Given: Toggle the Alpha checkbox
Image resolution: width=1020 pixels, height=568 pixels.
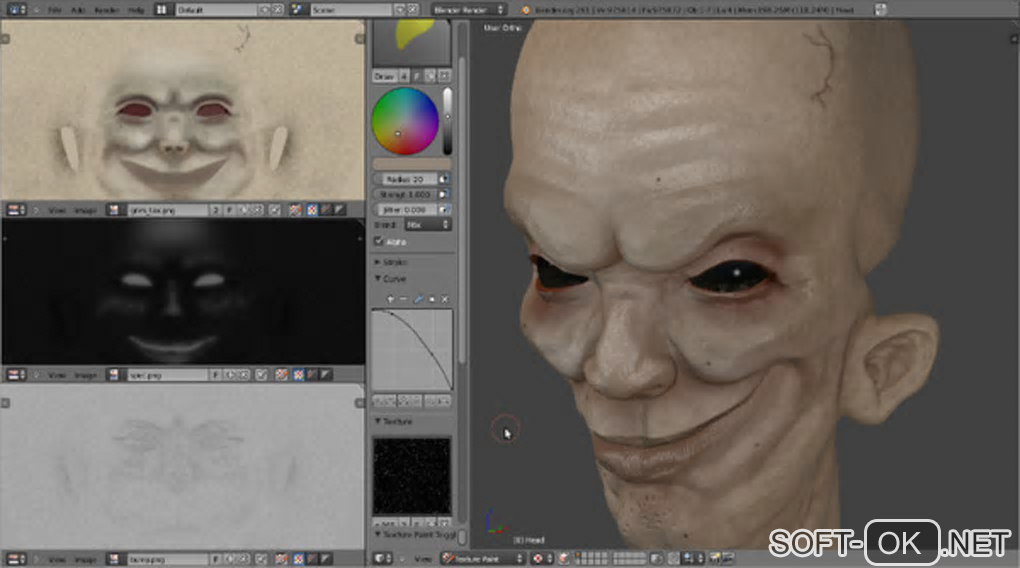Looking at the screenshot, I should 379,241.
